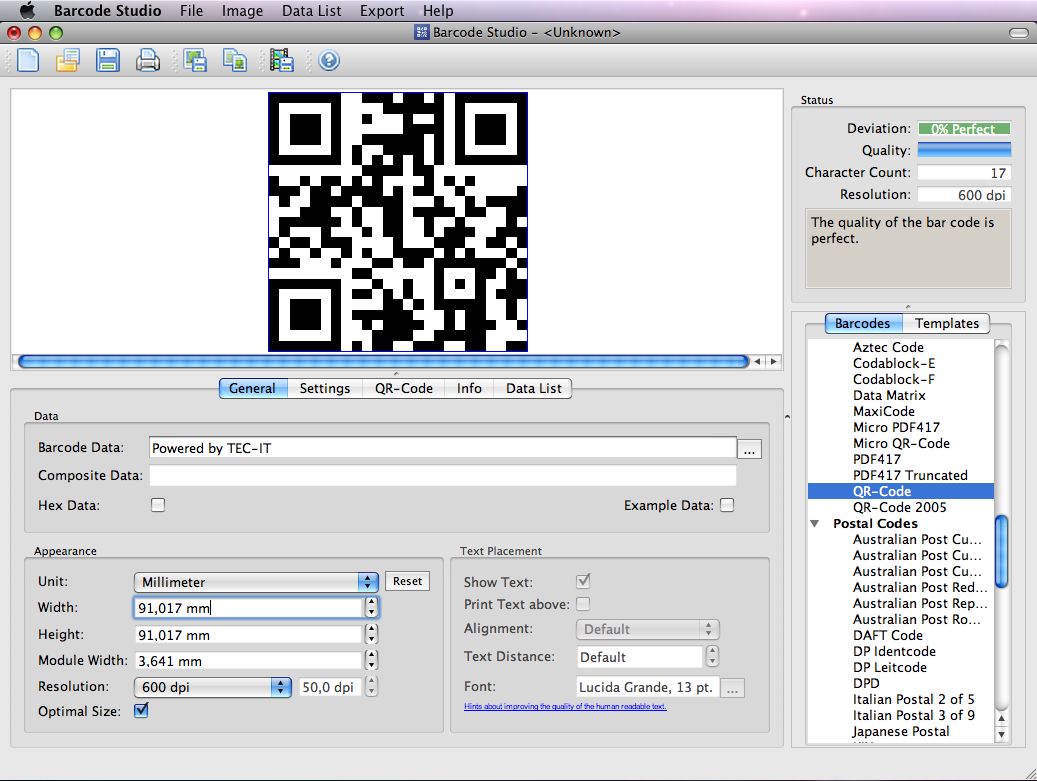The image size is (1037, 781).
Task: Toggle the Print Text above checkbox
Action: click(x=583, y=604)
